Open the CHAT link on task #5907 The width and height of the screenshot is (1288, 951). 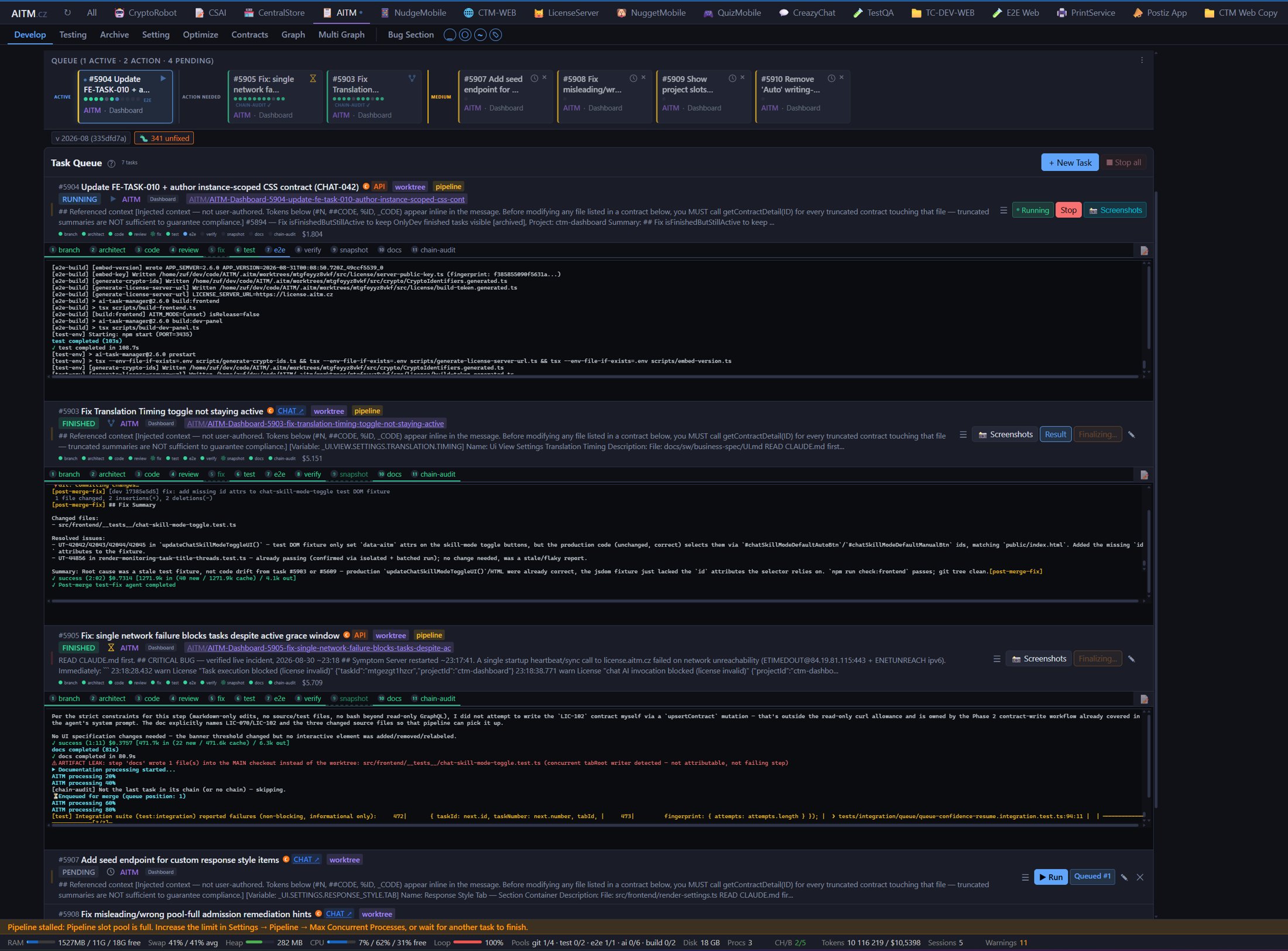[x=307, y=860]
